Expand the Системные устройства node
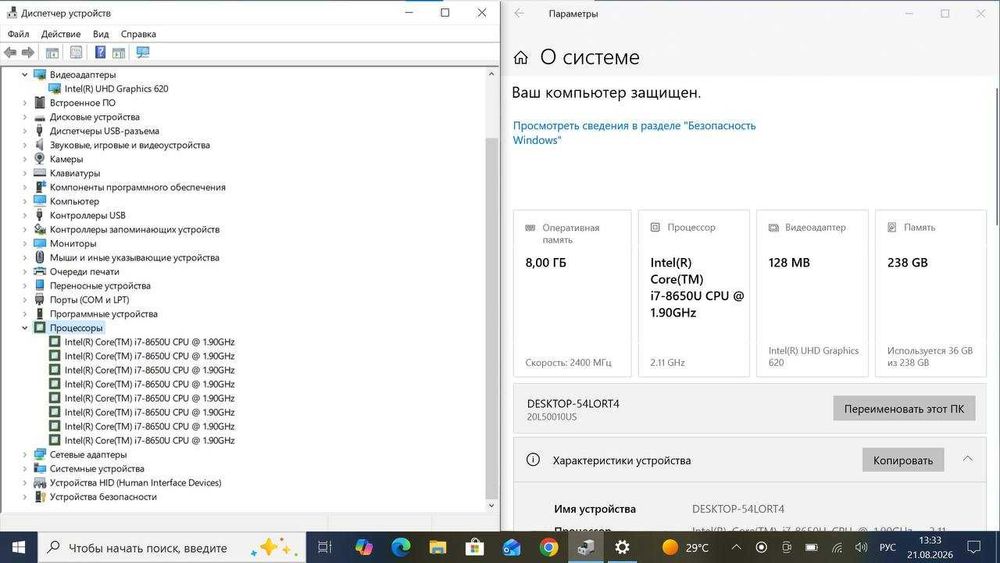The image size is (1000, 563). point(25,468)
